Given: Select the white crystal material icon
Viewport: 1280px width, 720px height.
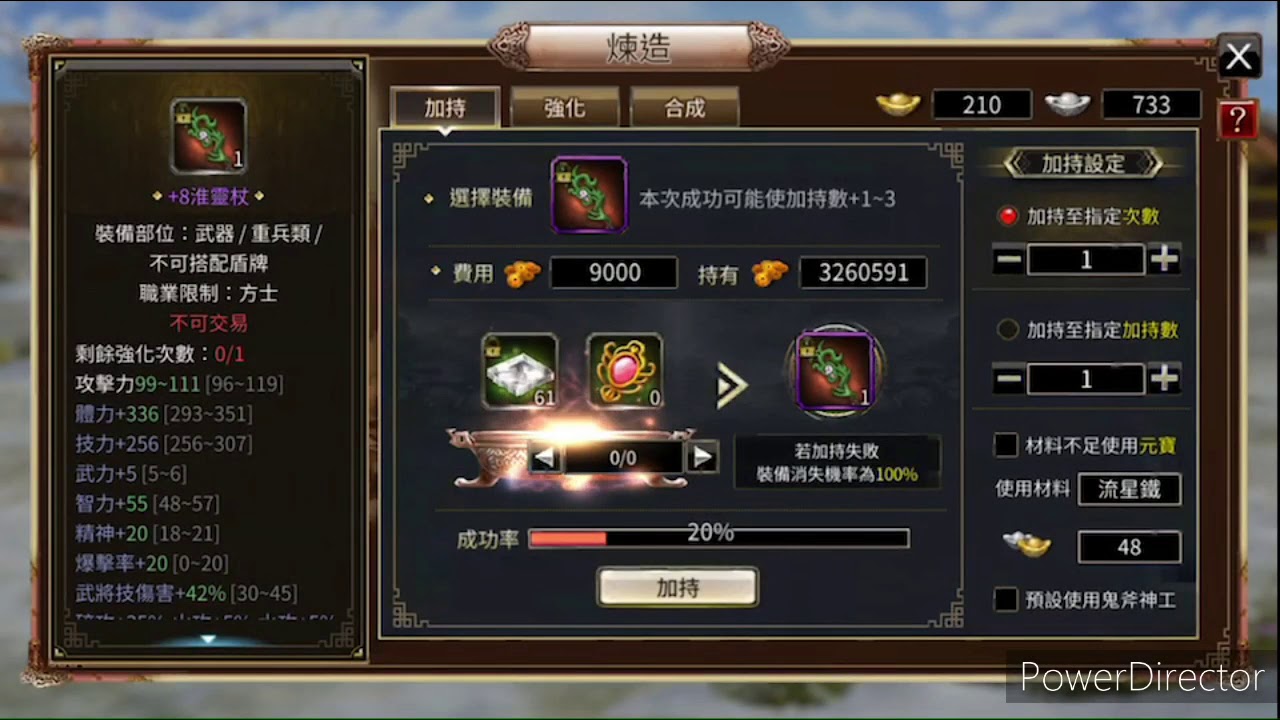Looking at the screenshot, I should [519, 372].
